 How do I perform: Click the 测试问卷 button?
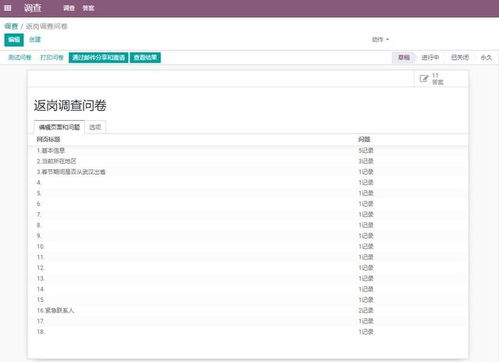click(x=20, y=58)
